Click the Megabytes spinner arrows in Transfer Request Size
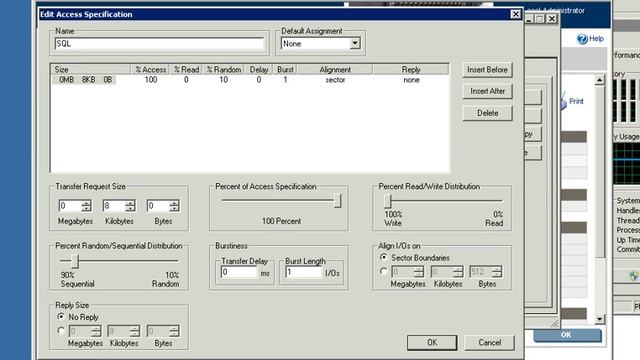The width and height of the screenshot is (640, 360). [86, 206]
